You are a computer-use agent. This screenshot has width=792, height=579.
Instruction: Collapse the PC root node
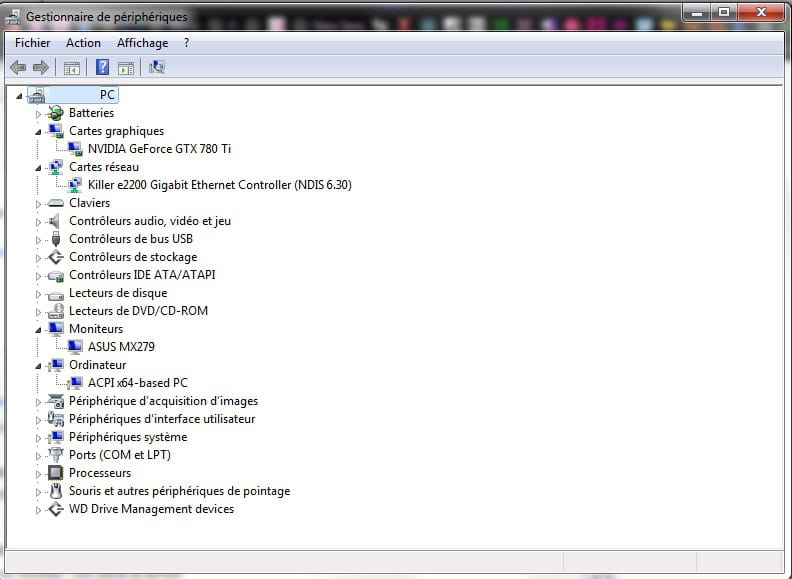pyautogui.click(x=19, y=95)
